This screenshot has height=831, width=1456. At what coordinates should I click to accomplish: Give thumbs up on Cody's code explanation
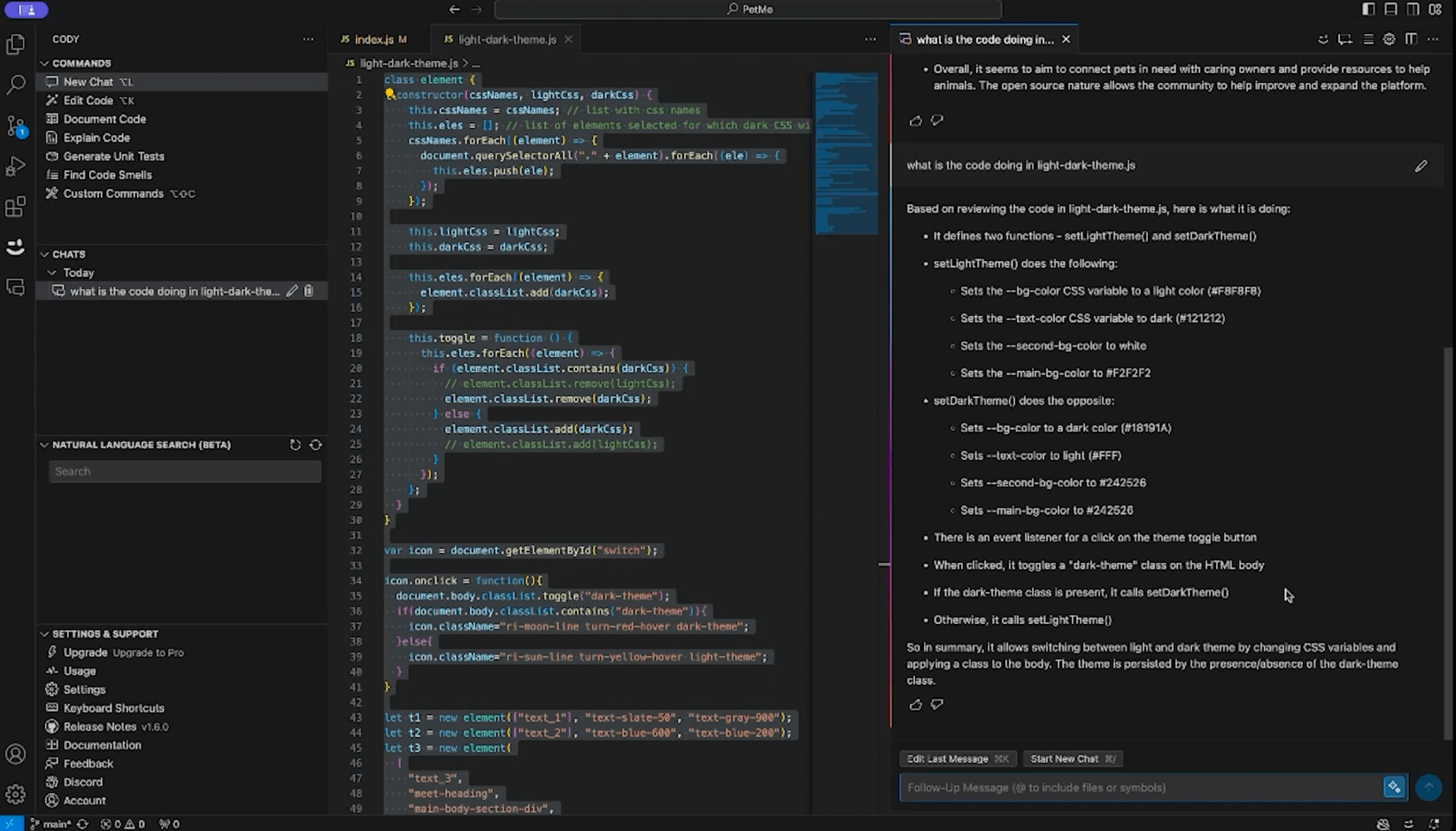(915, 705)
